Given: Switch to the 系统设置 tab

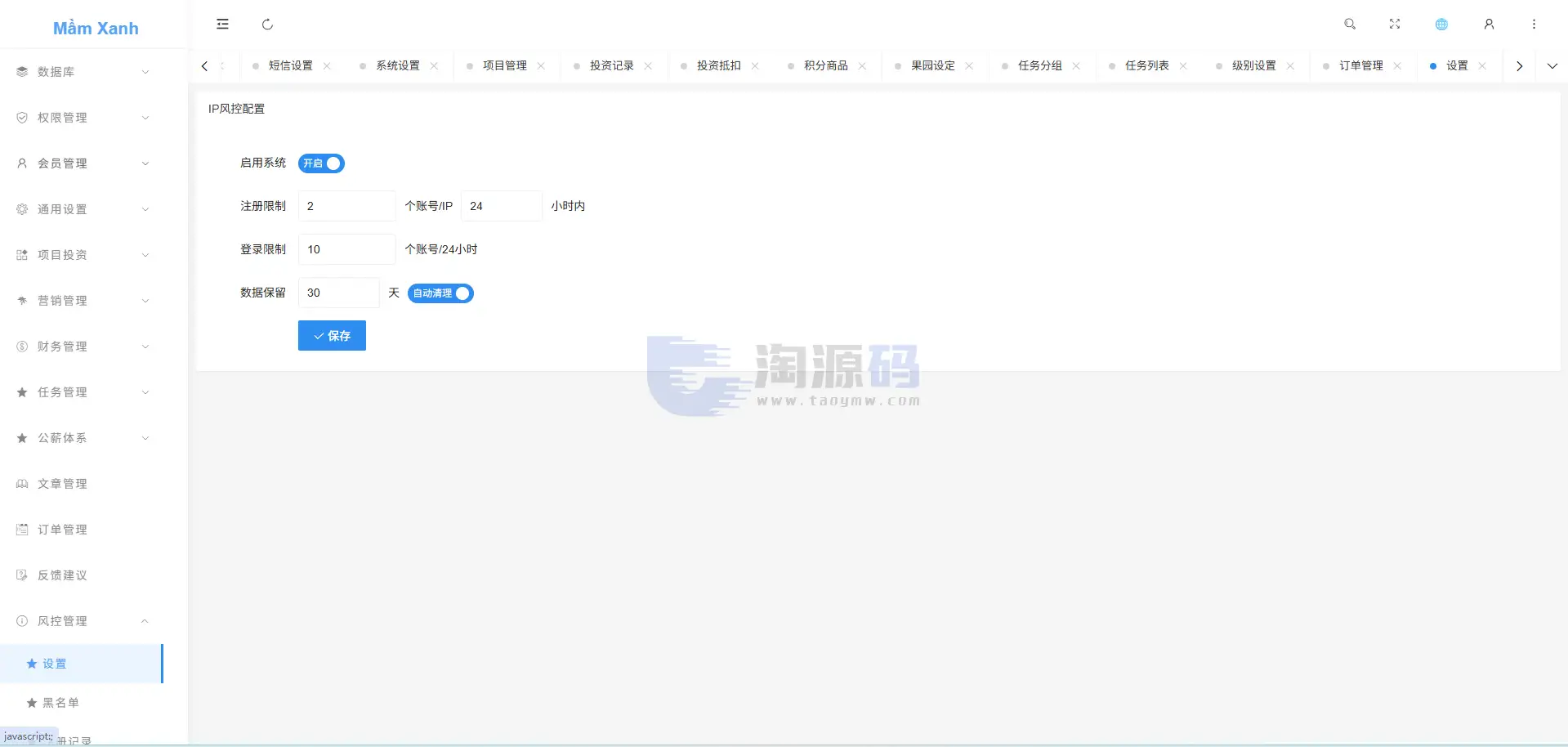Looking at the screenshot, I should [398, 66].
